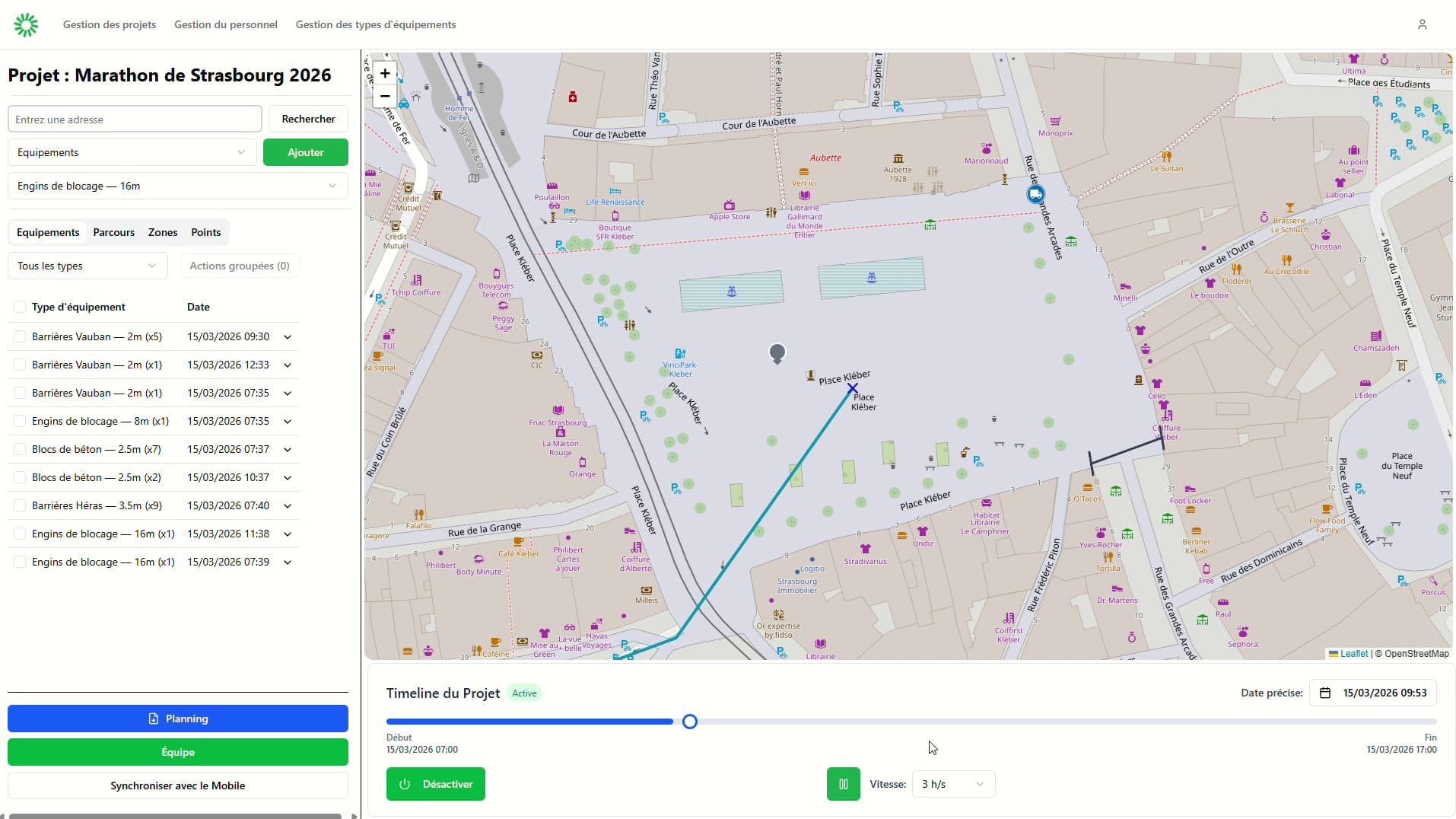Pause the timeline playback
Screen dimensions: 1456x819
pyautogui.click(x=843, y=784)
